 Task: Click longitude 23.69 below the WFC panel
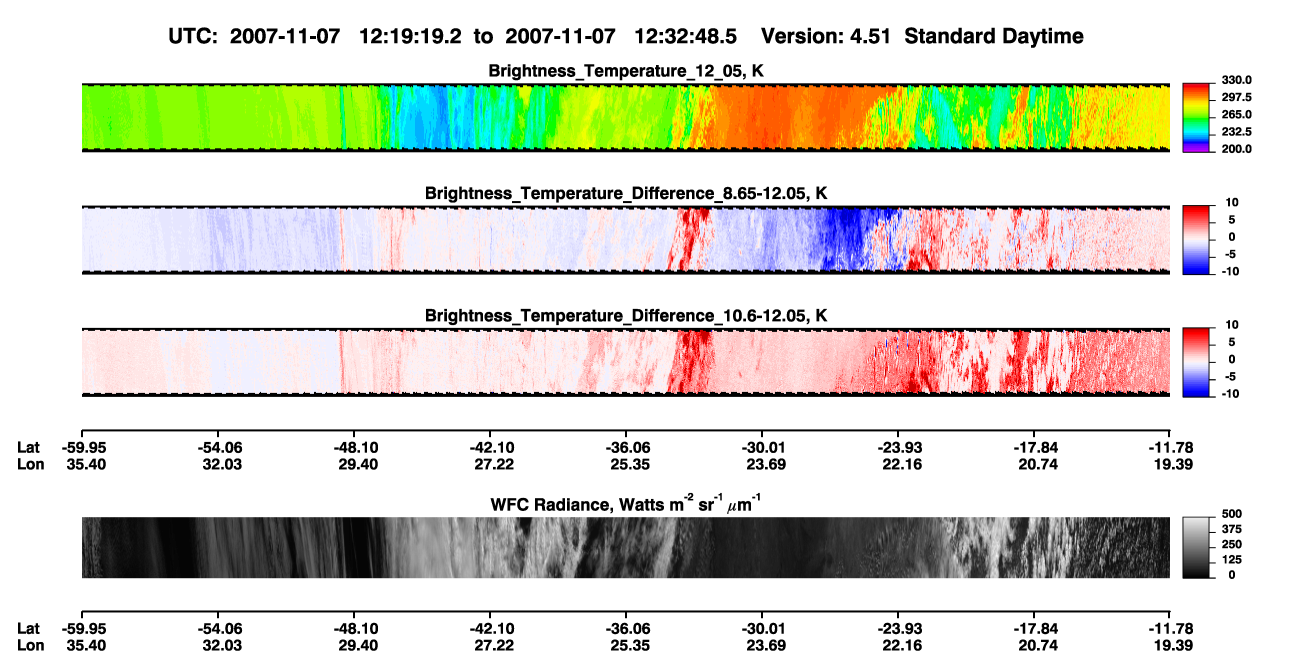[762, 644]
